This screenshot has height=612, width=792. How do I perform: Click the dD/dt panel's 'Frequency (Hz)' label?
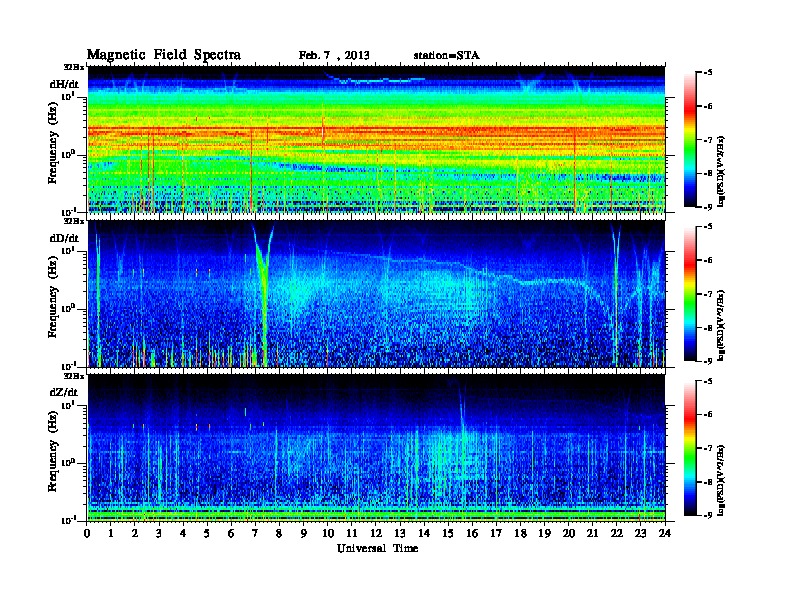53,297
